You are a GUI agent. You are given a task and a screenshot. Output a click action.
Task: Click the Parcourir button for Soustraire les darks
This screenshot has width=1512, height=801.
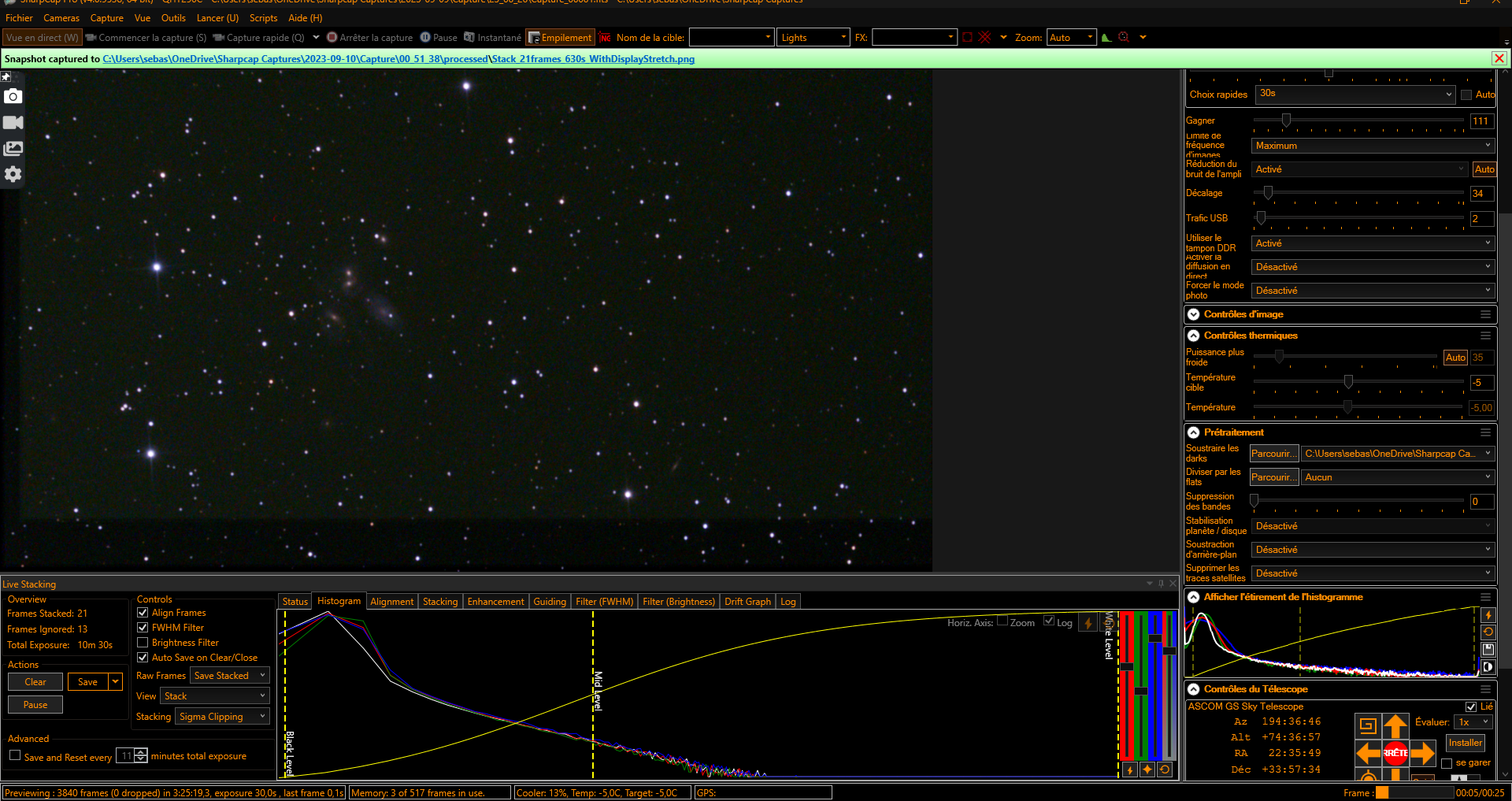pos(1274,453)
